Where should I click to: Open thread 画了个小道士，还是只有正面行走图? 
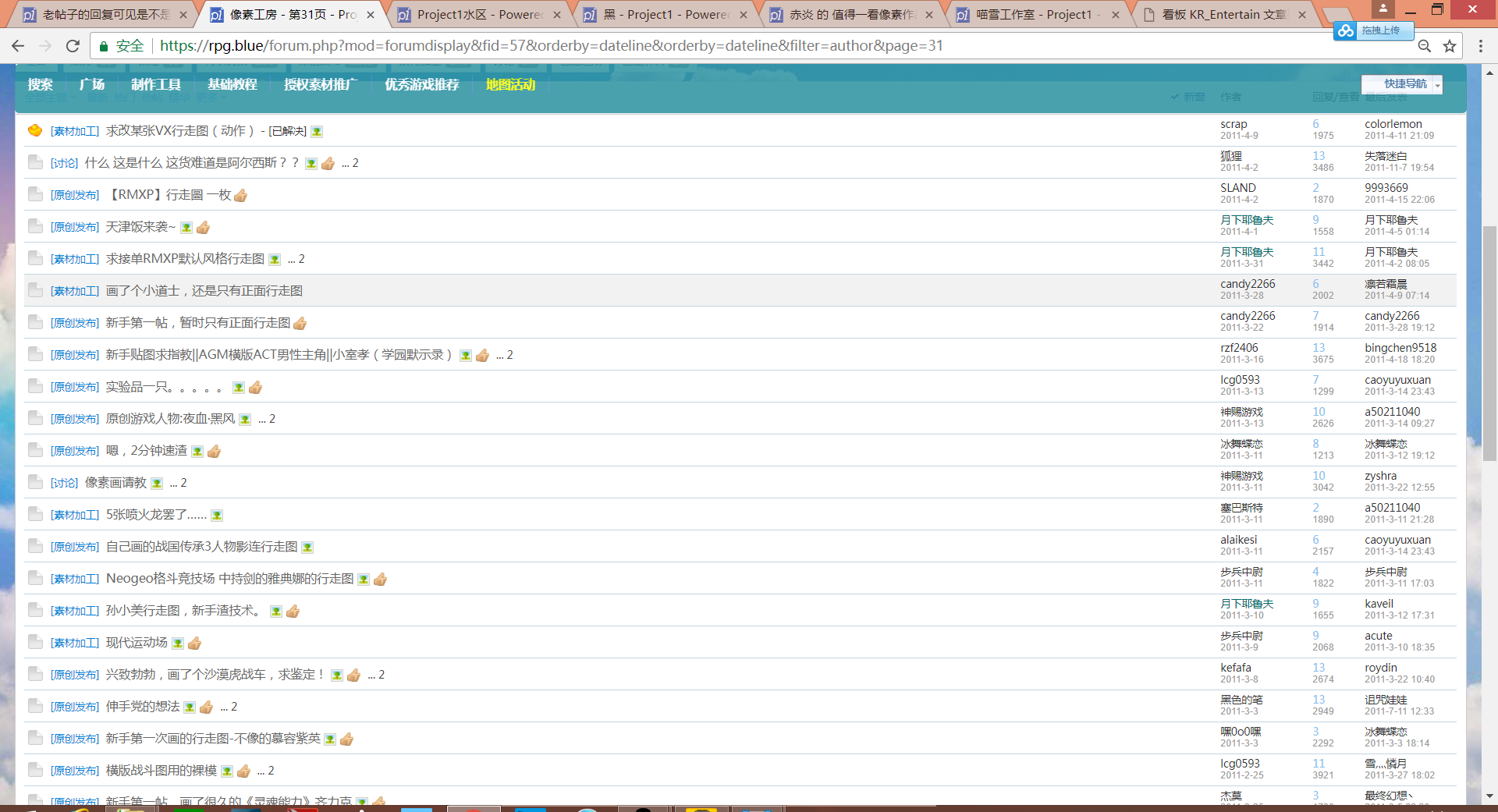pyautogui.click(x=204, y=291)
